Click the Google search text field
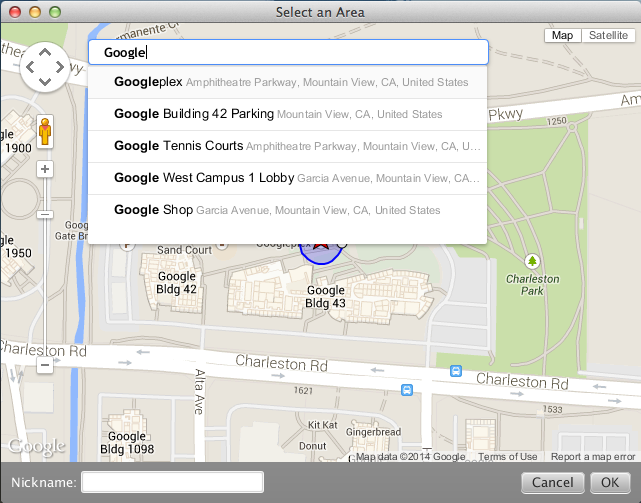The width and height of the screenshot is (641, 503). click(x=288, y=52)
